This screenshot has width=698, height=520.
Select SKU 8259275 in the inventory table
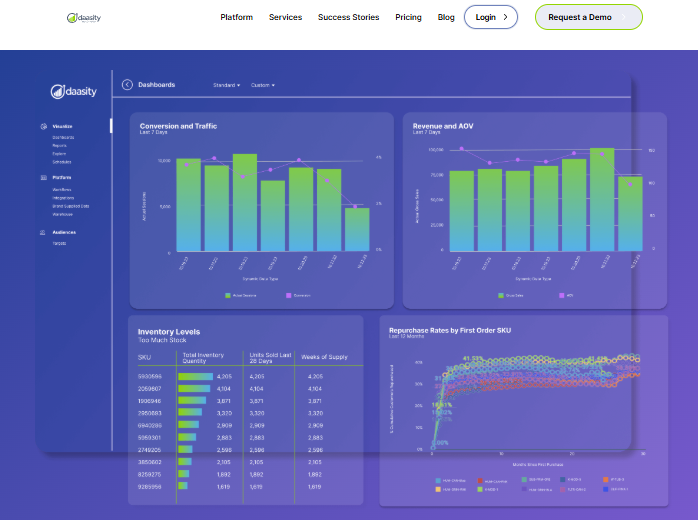pos(150,475)
